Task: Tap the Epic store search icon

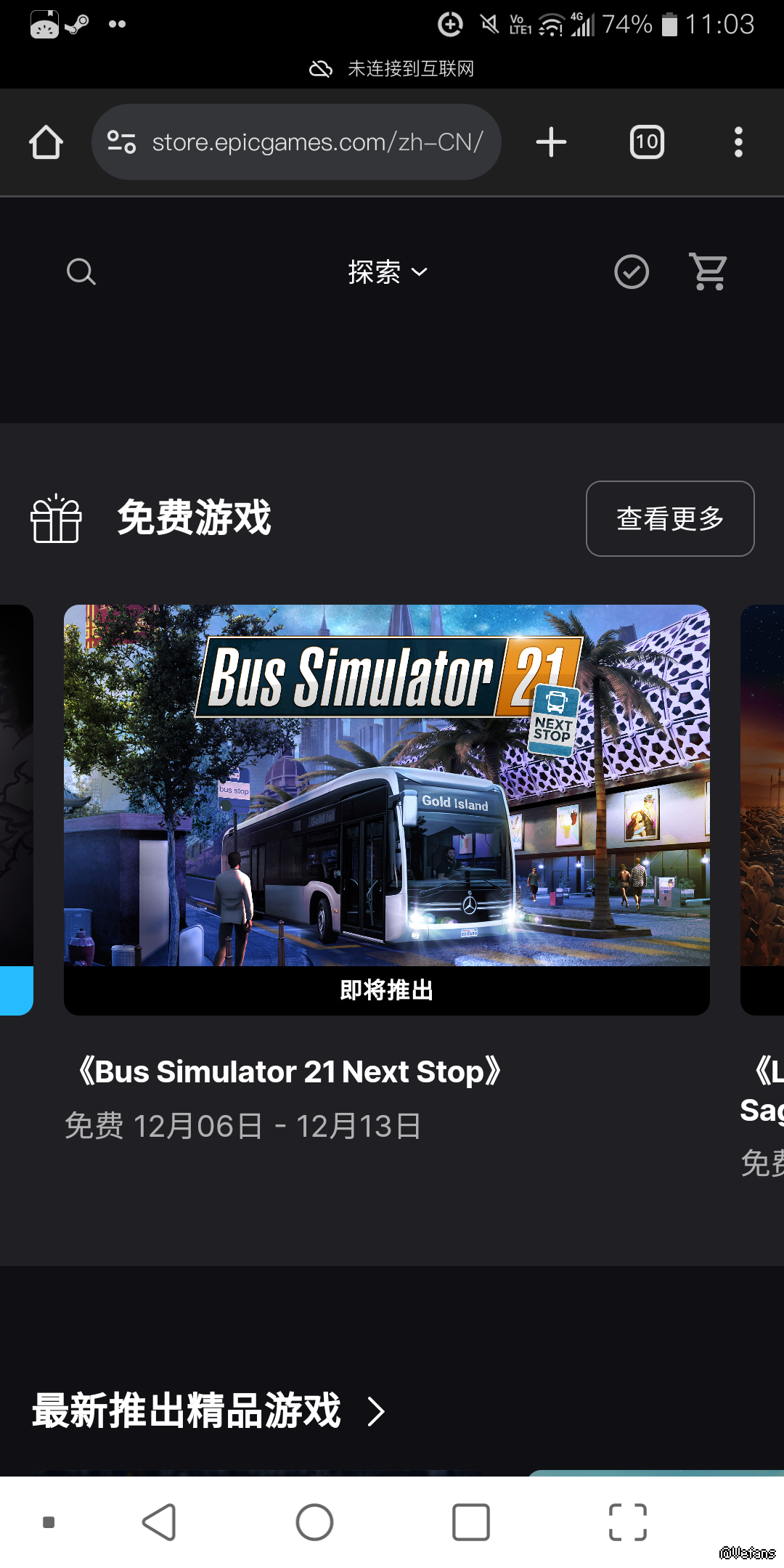Action: coord(81,272)
